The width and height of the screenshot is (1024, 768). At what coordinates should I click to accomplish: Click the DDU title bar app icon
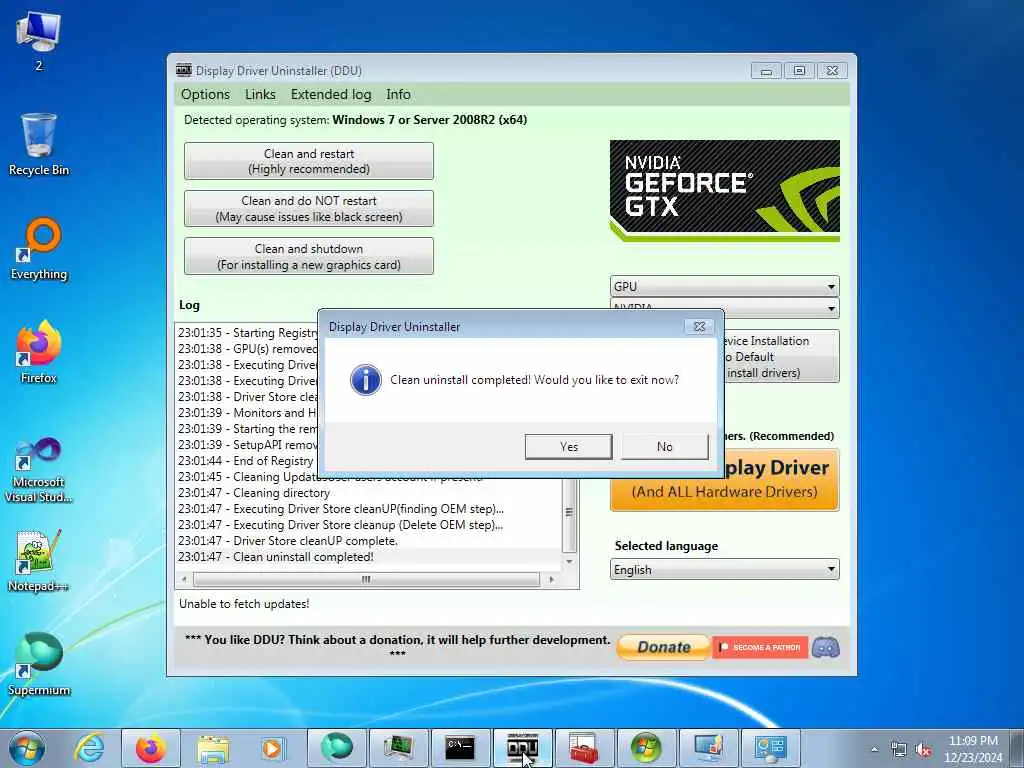(x=184, y=70)
